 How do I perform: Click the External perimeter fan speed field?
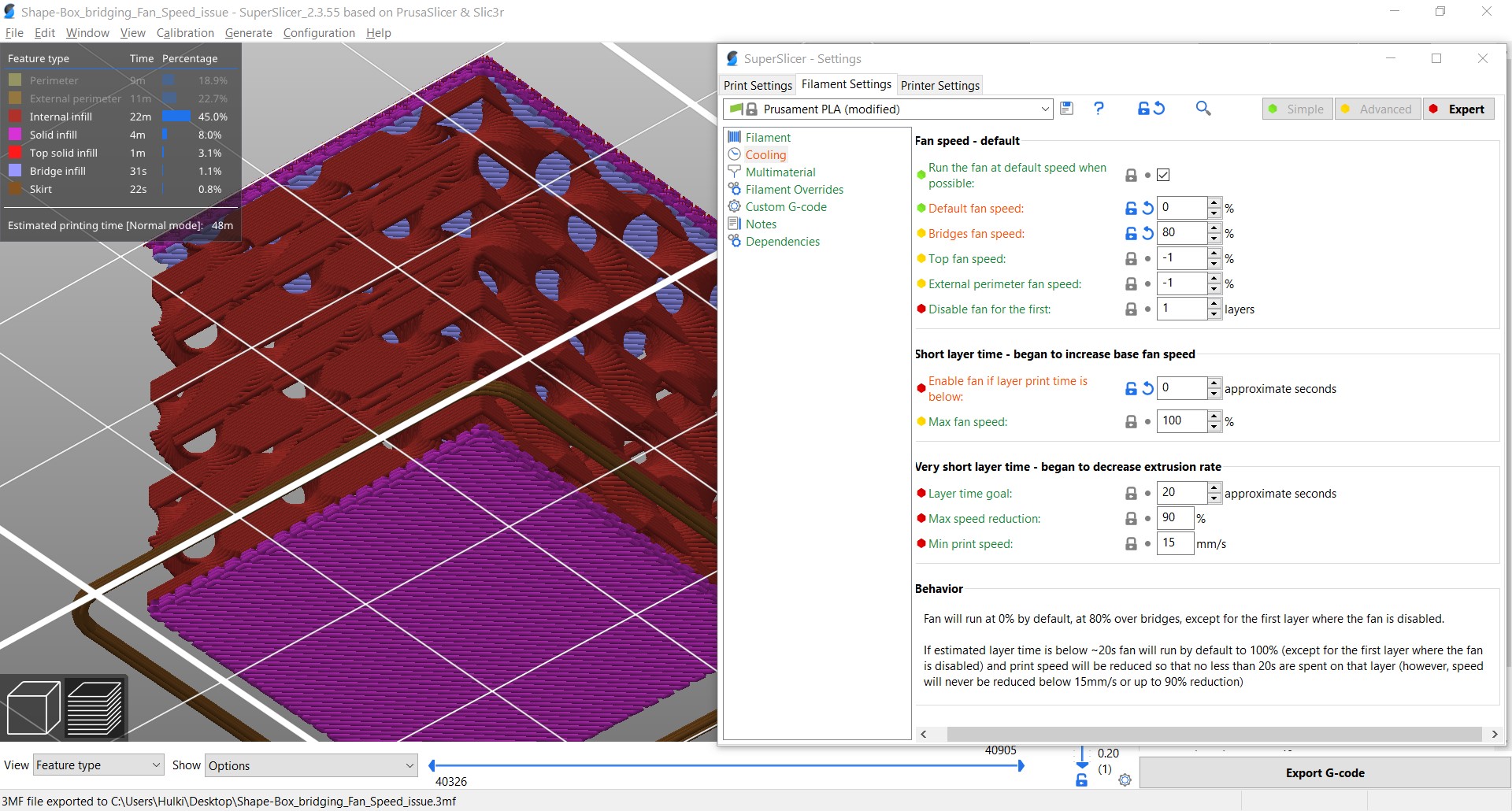click(1181, 284)
